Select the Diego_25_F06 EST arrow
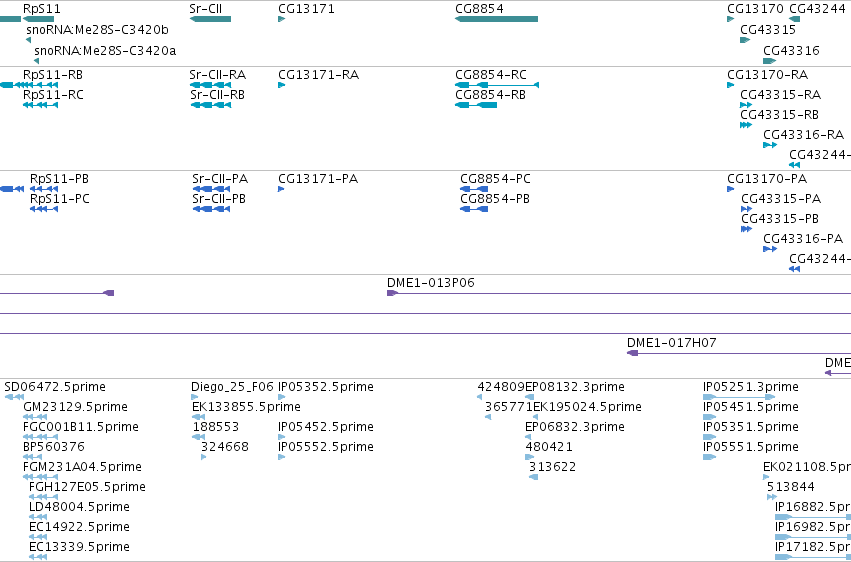851x562 pixels. [194, 397]
